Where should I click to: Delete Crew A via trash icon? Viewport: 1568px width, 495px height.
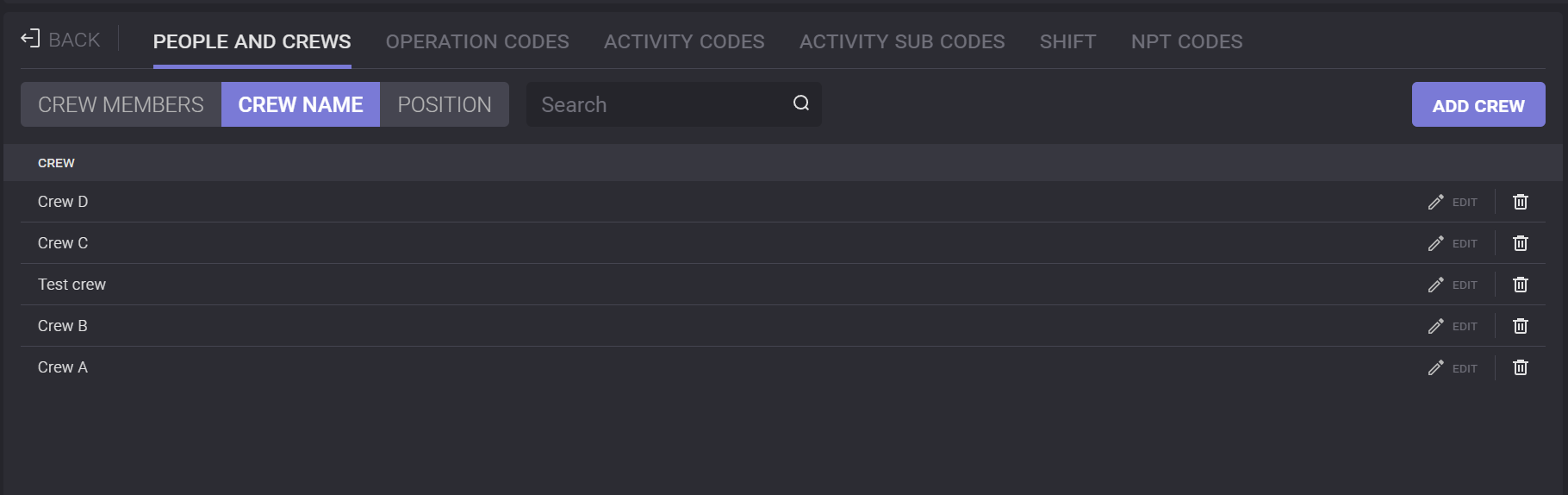[x=1521, y=367]
